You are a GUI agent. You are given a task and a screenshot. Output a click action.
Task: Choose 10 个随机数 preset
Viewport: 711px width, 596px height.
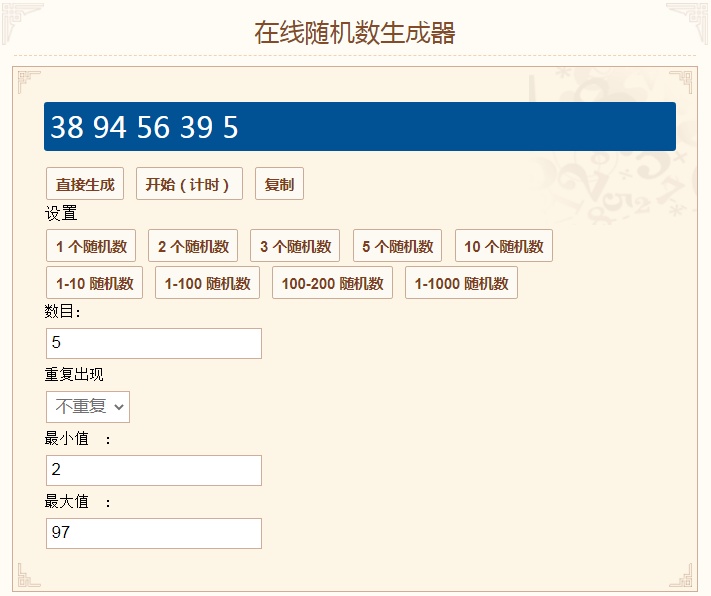click(504, 246)
